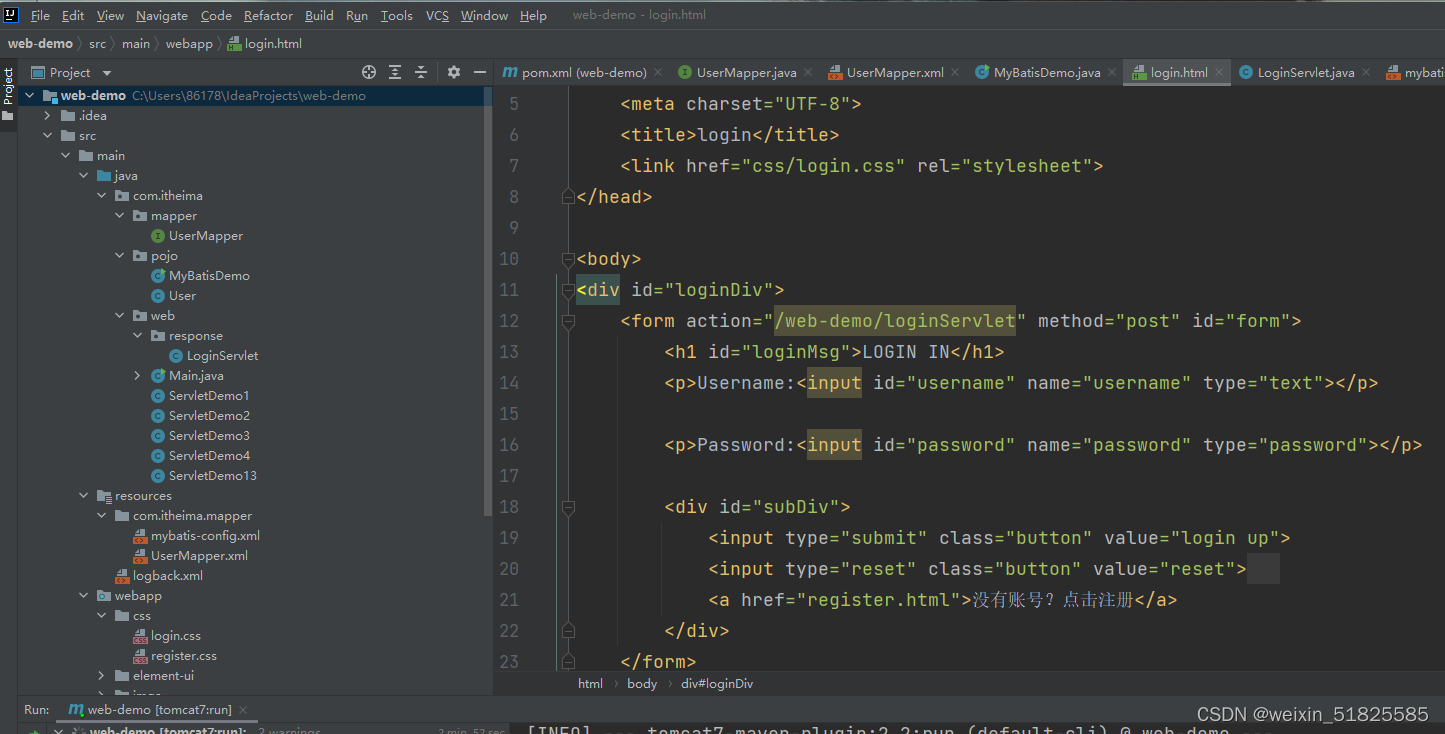Click the Expand All icon in Project panel

(395, 72)
